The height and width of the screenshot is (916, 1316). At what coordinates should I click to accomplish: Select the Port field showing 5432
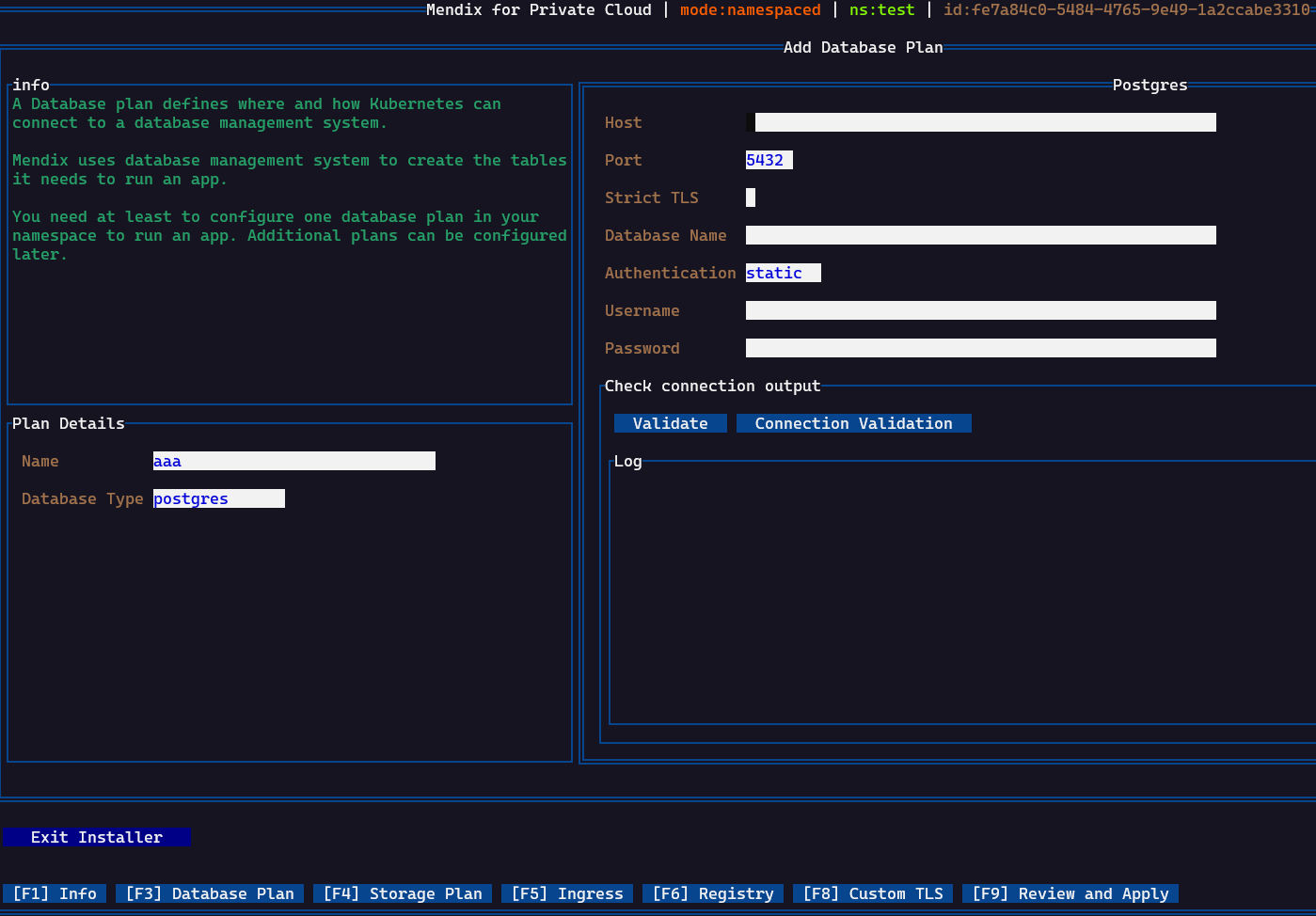pos(769,160)
